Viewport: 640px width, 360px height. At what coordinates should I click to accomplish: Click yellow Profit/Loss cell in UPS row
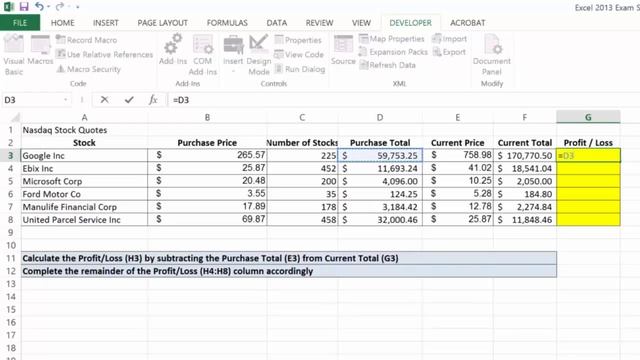(x=588, y=220)
